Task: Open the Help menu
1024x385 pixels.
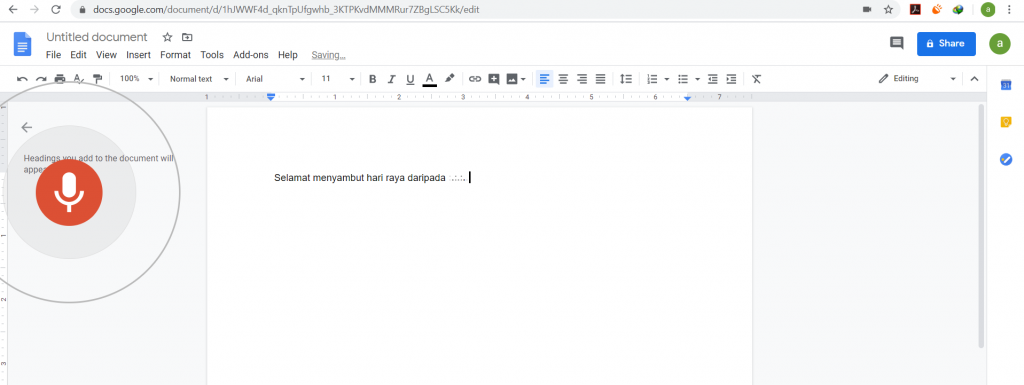Action: click(287, 55)
